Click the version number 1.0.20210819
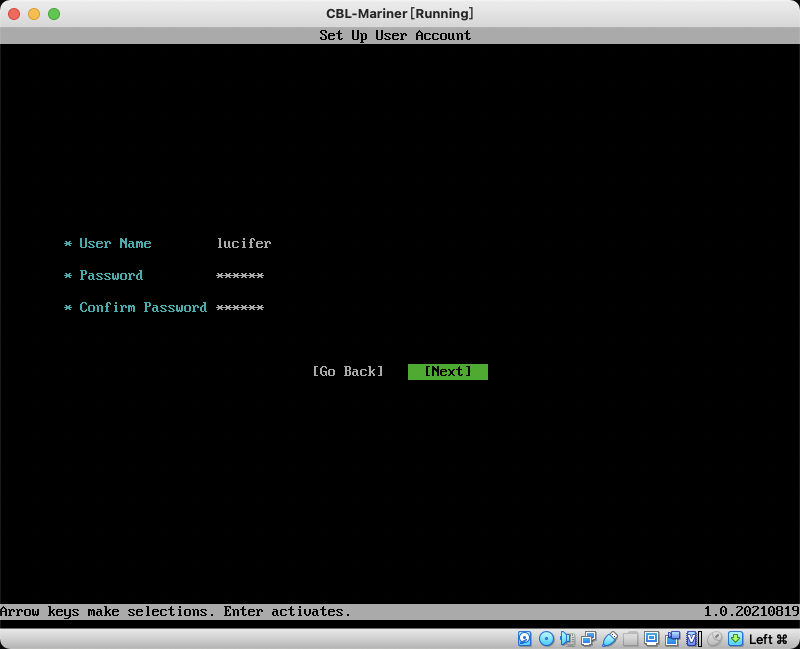 click(751, 611)
